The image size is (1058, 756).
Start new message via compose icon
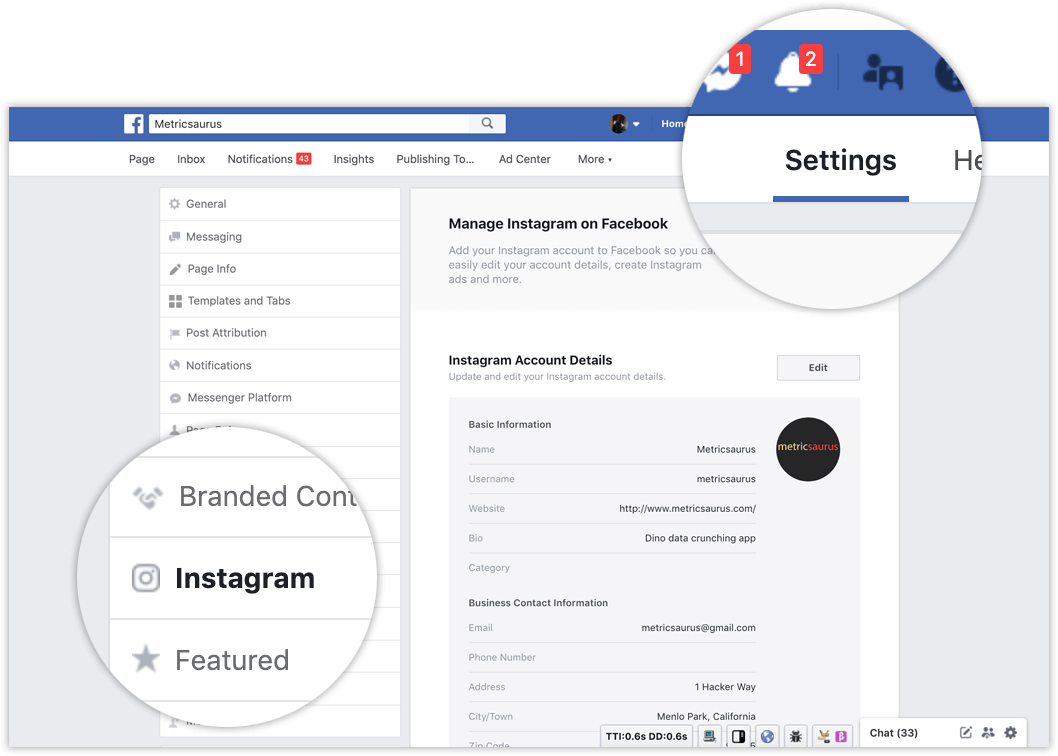[x=966, y=732]
